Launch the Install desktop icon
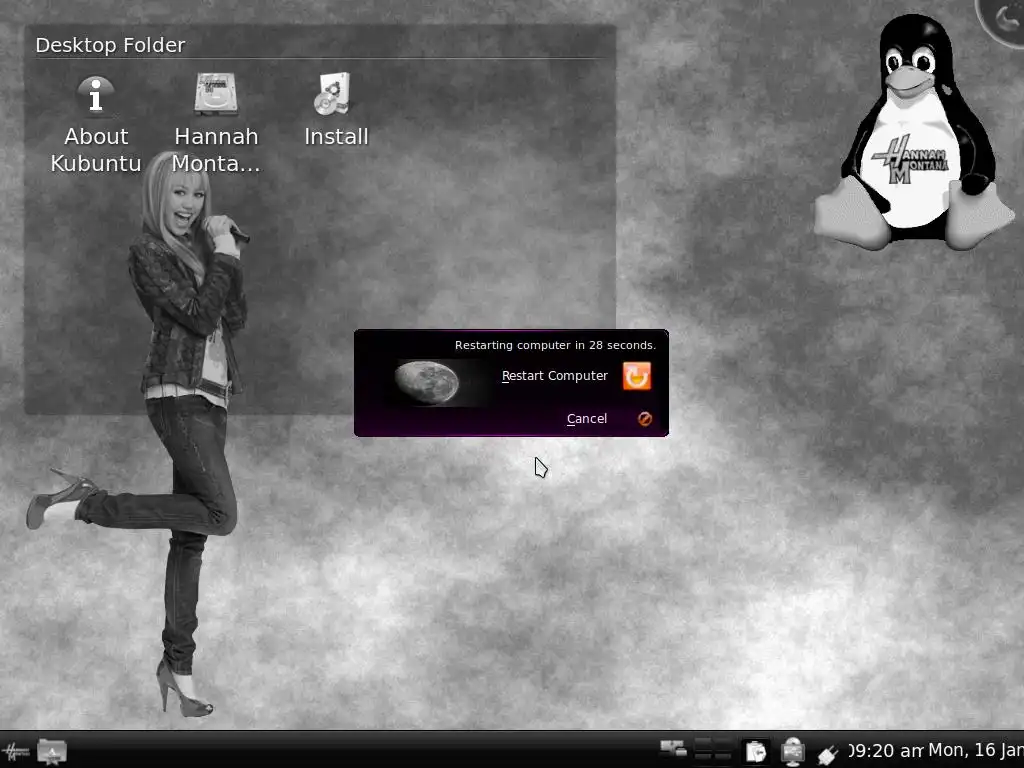1024x768 pixels. 336,110
